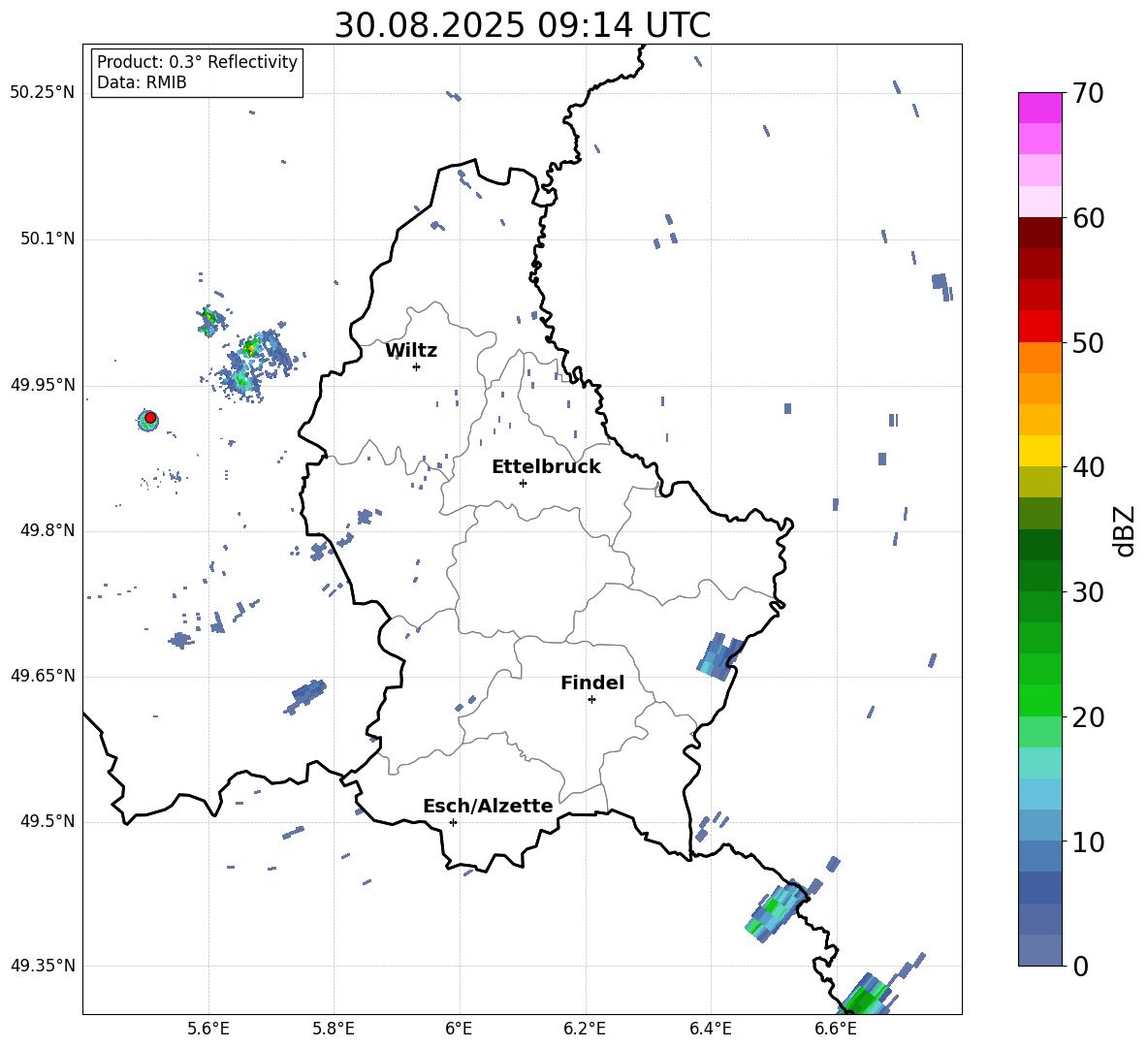Image resolution: width=1148 pixels, height=1048 pixels.
Task: Click the dBZ colorbar axis label
Action: pos(1125,530)
